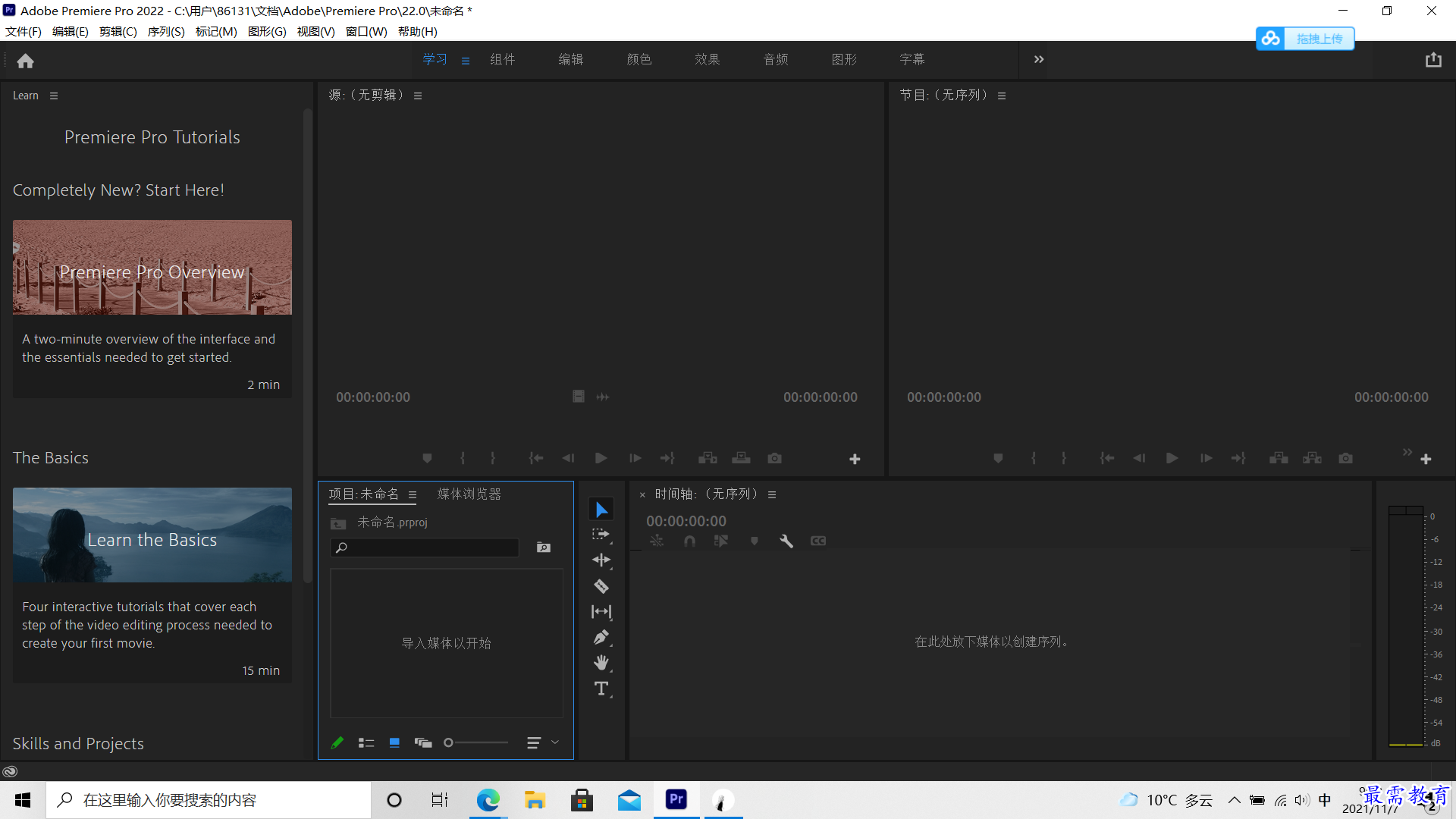Open Program monitor button editor plus
This screenshot has width=1456, height=819.
[x=1426, y=459]
